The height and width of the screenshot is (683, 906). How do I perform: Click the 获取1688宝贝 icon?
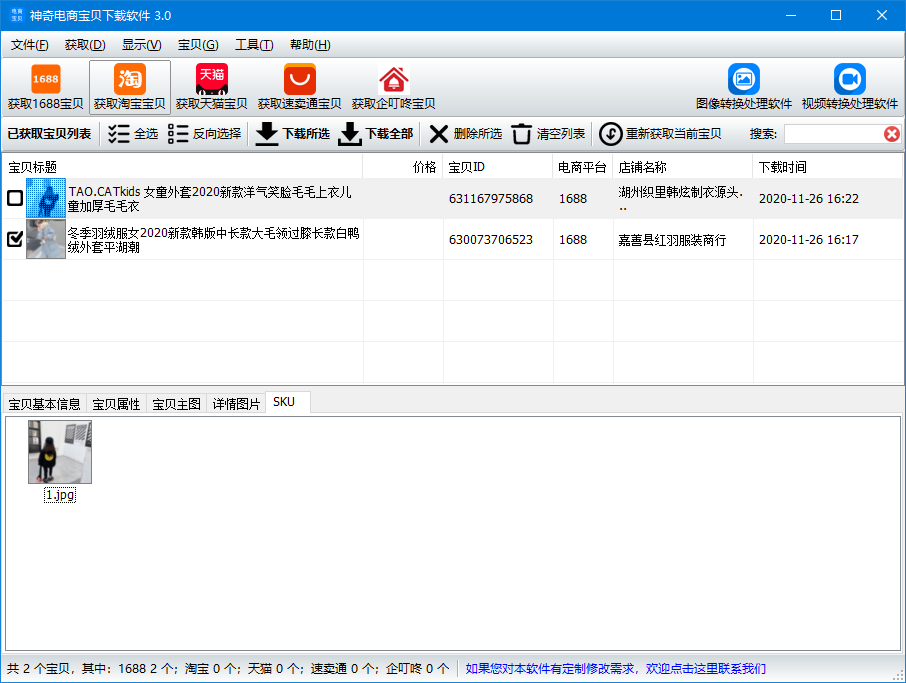pyautogui.click(x=46, y=79)
